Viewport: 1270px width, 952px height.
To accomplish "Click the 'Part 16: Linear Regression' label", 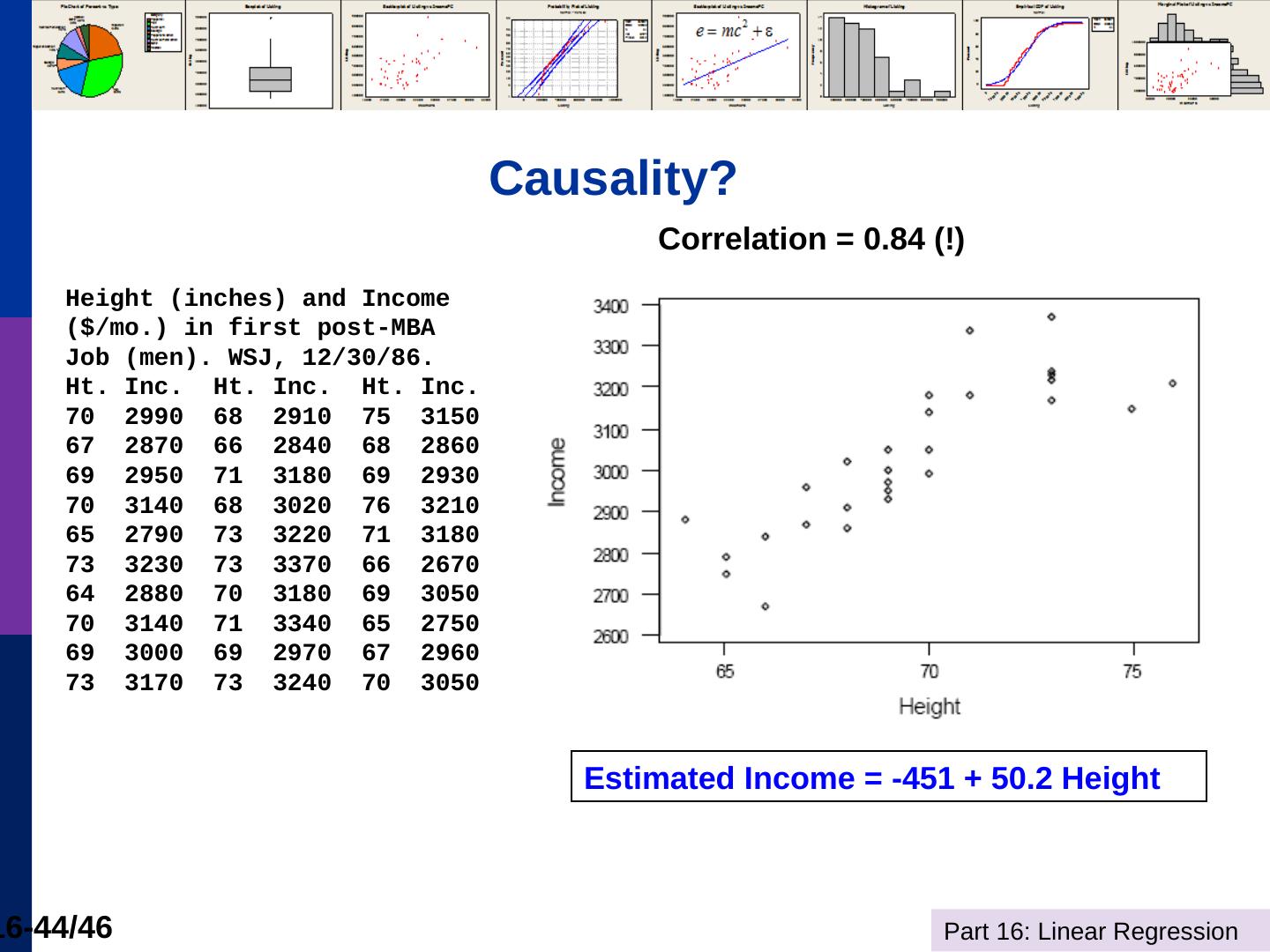I will click(x=1091, y=932).
